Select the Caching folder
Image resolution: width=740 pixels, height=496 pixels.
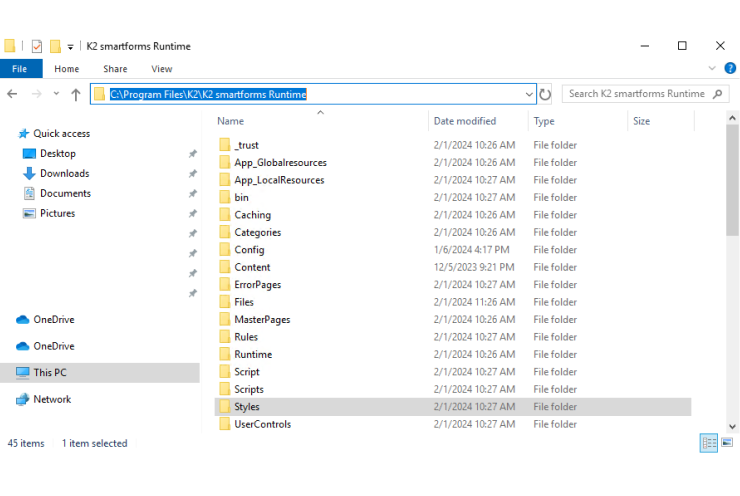coord(252,215)
